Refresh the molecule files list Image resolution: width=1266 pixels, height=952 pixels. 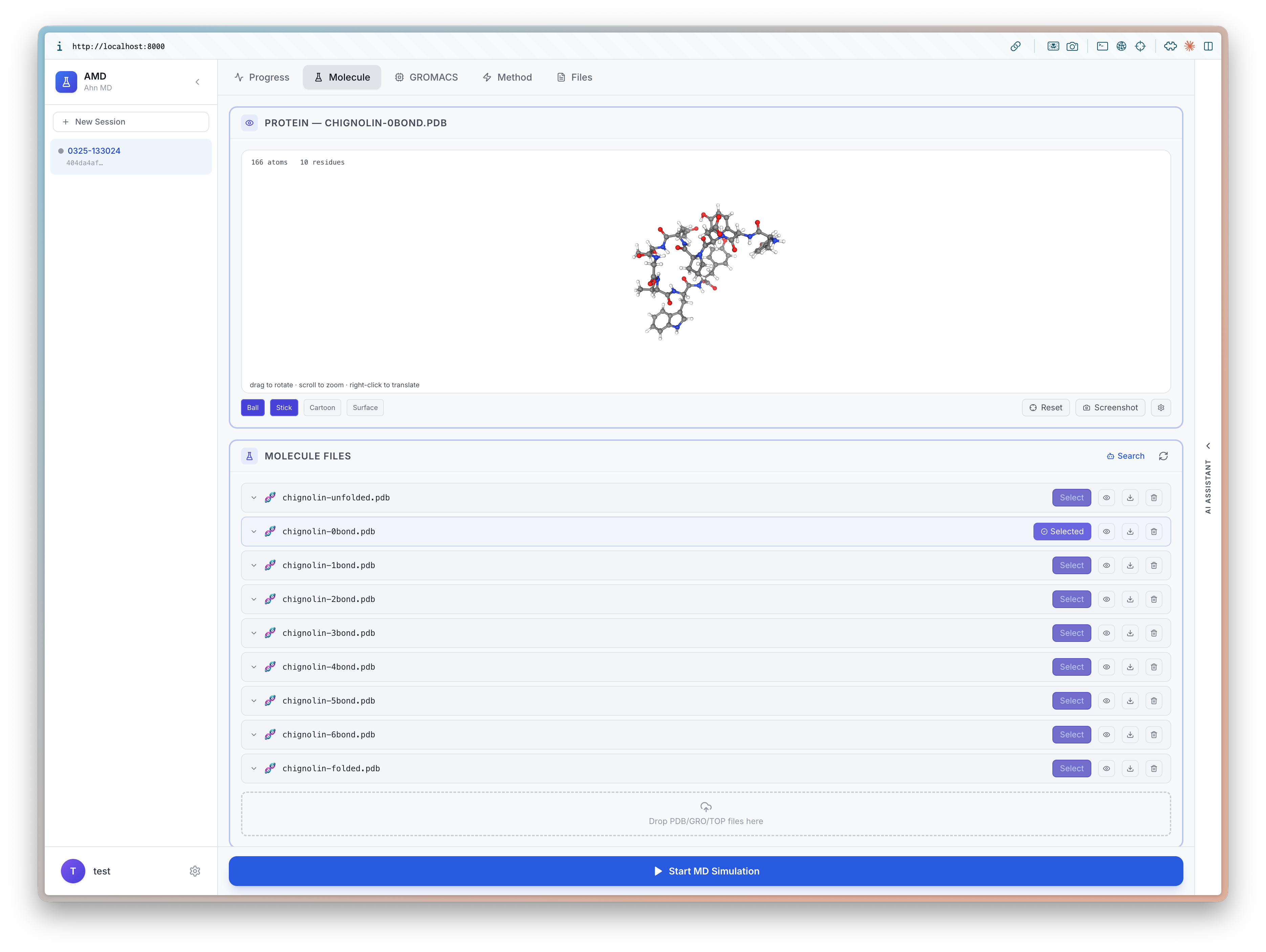[1163, 456]
